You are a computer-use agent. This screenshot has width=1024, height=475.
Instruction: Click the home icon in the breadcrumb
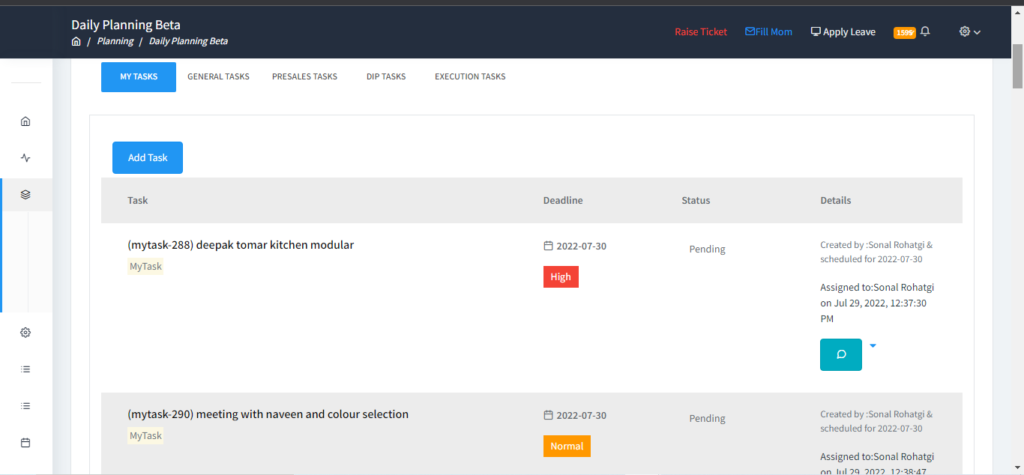pyautogui.click(x=76, y=41)
